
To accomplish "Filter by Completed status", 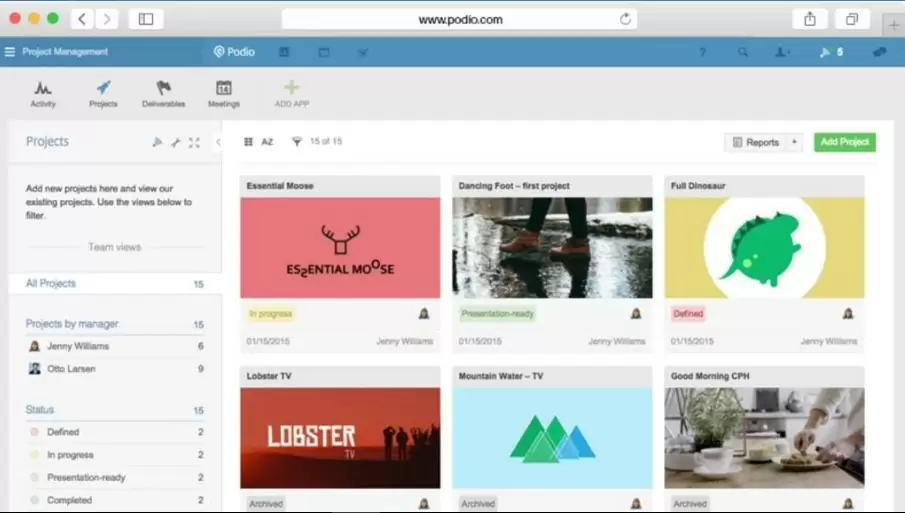I will 115,500.
